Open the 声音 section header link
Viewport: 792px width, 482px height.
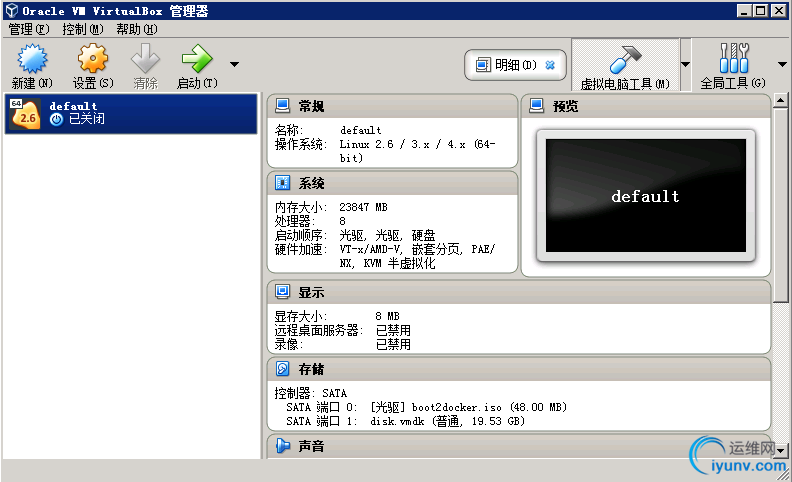tap(311, 446)
